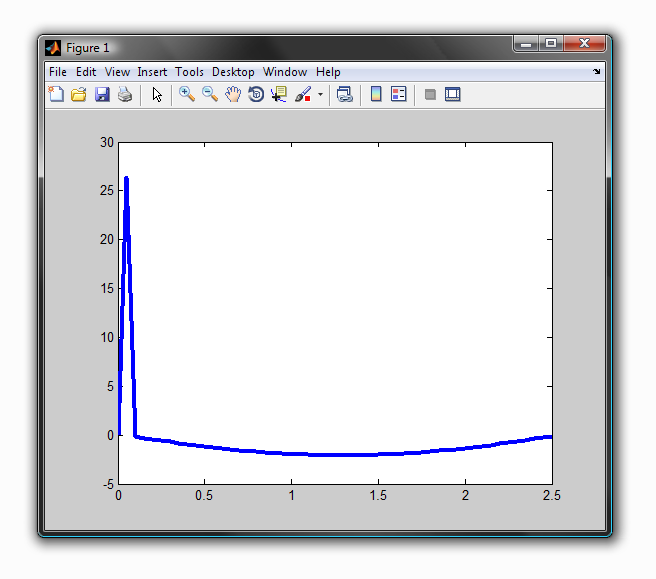Click the New Figure icon
This screenshot has width=656, height=579.
[x=56, y=95]
